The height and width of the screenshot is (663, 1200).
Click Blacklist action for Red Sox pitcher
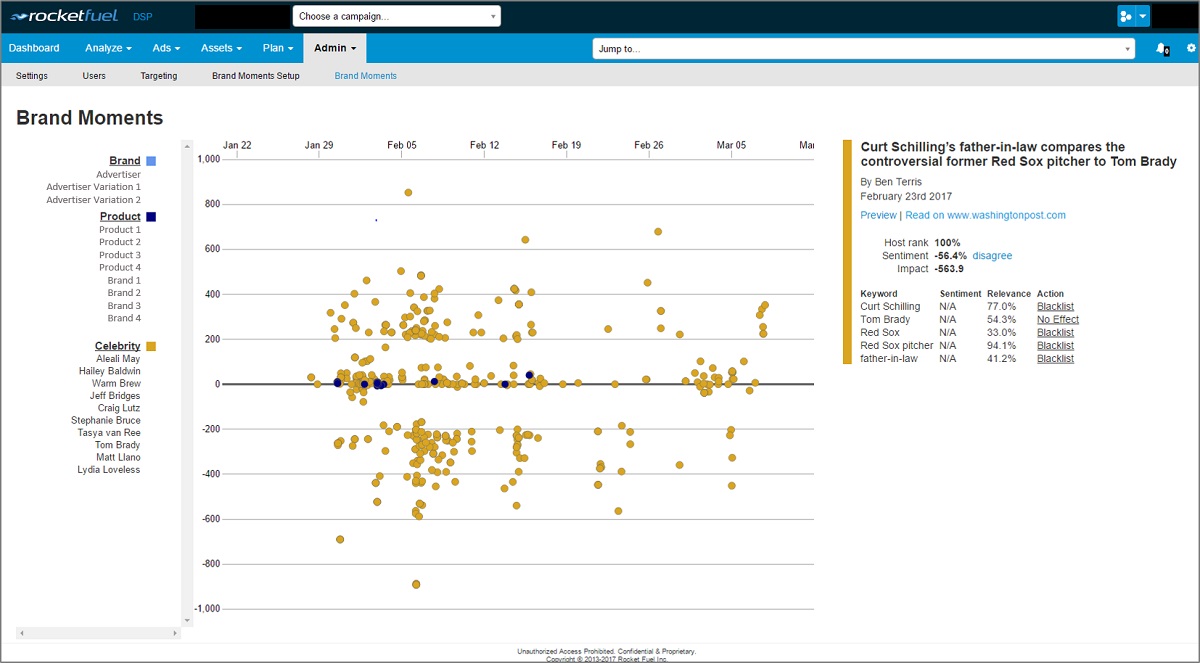tap(1055, 346)
